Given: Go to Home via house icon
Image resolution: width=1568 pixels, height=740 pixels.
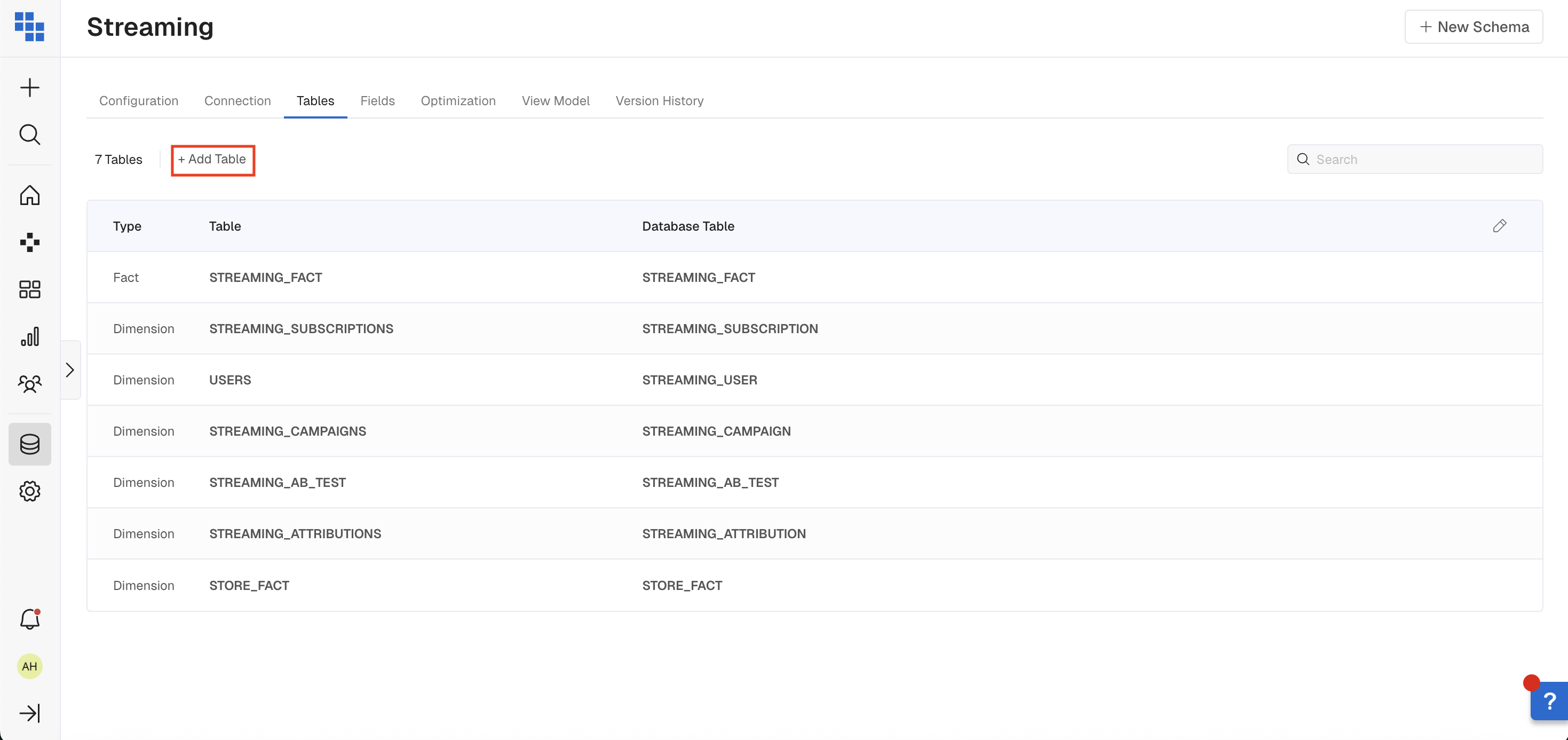Looking at the screenshot, I should (x=29, y=195).
